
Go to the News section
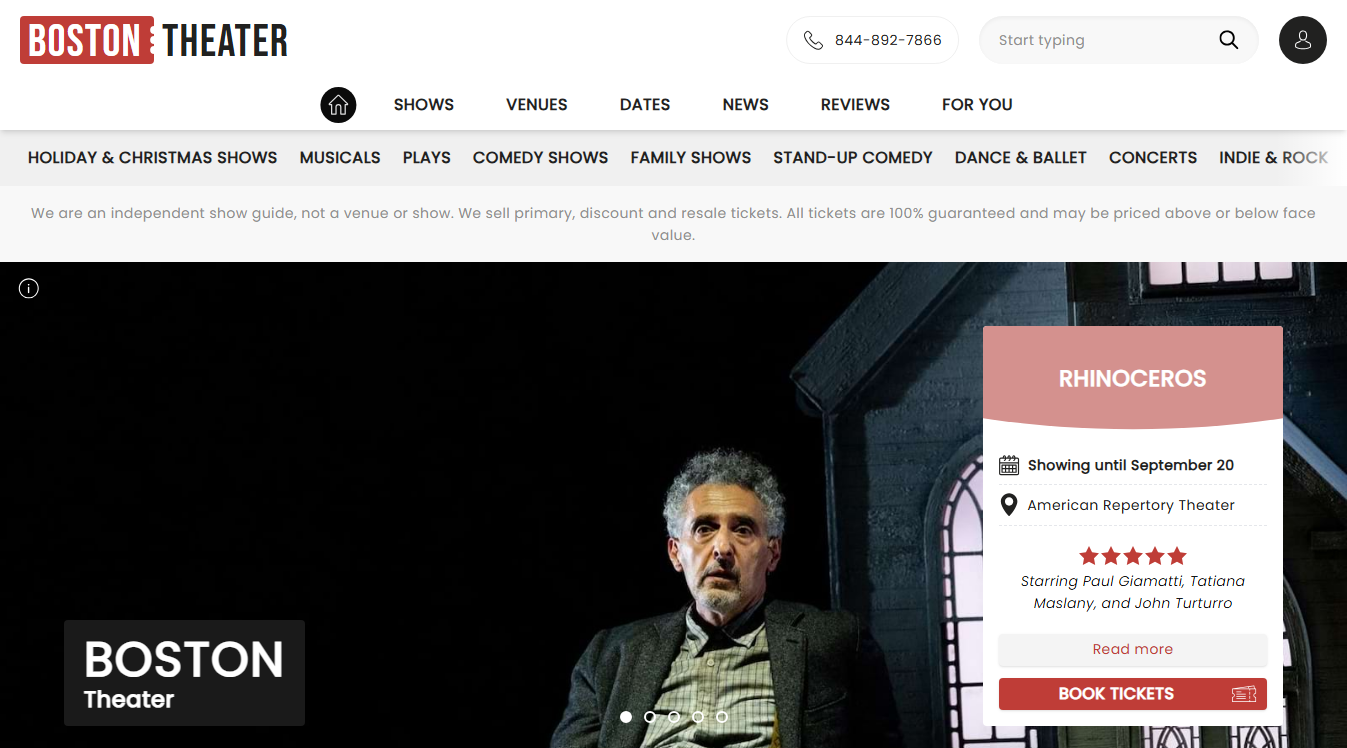746,104
